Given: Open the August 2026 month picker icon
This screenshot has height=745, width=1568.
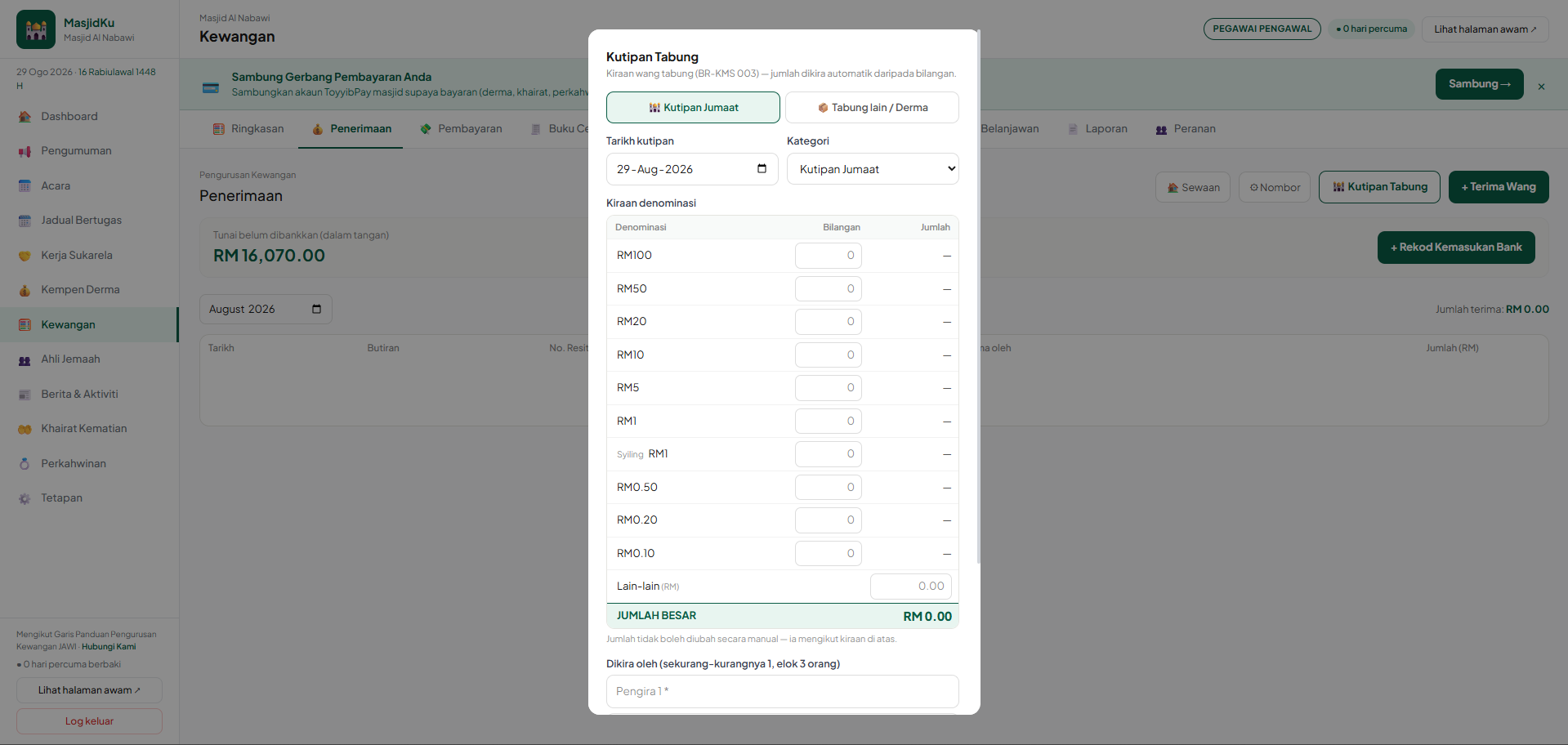Looking at the screenshot, I should click(317, 309).
